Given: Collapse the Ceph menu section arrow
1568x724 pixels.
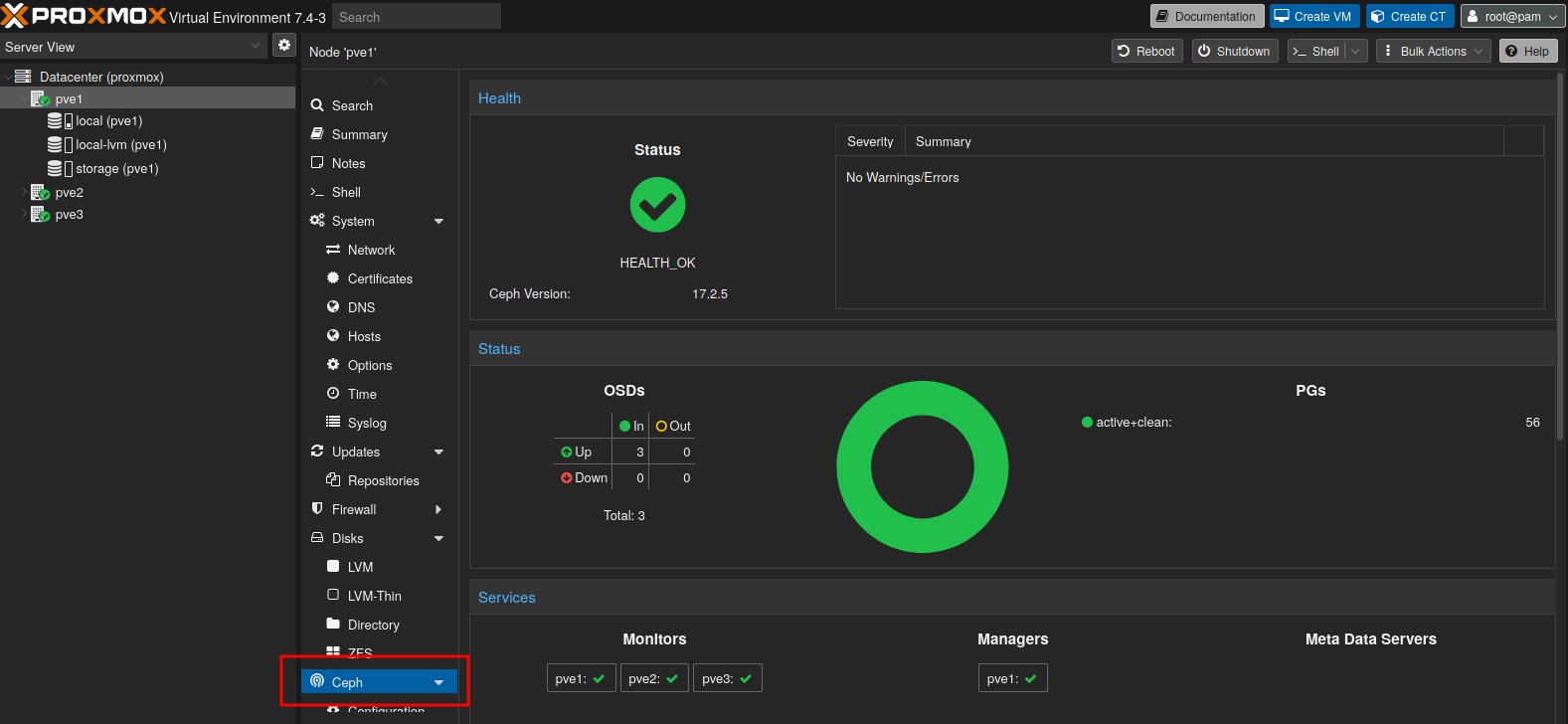Looking at the screenshot, I should 439,682.
